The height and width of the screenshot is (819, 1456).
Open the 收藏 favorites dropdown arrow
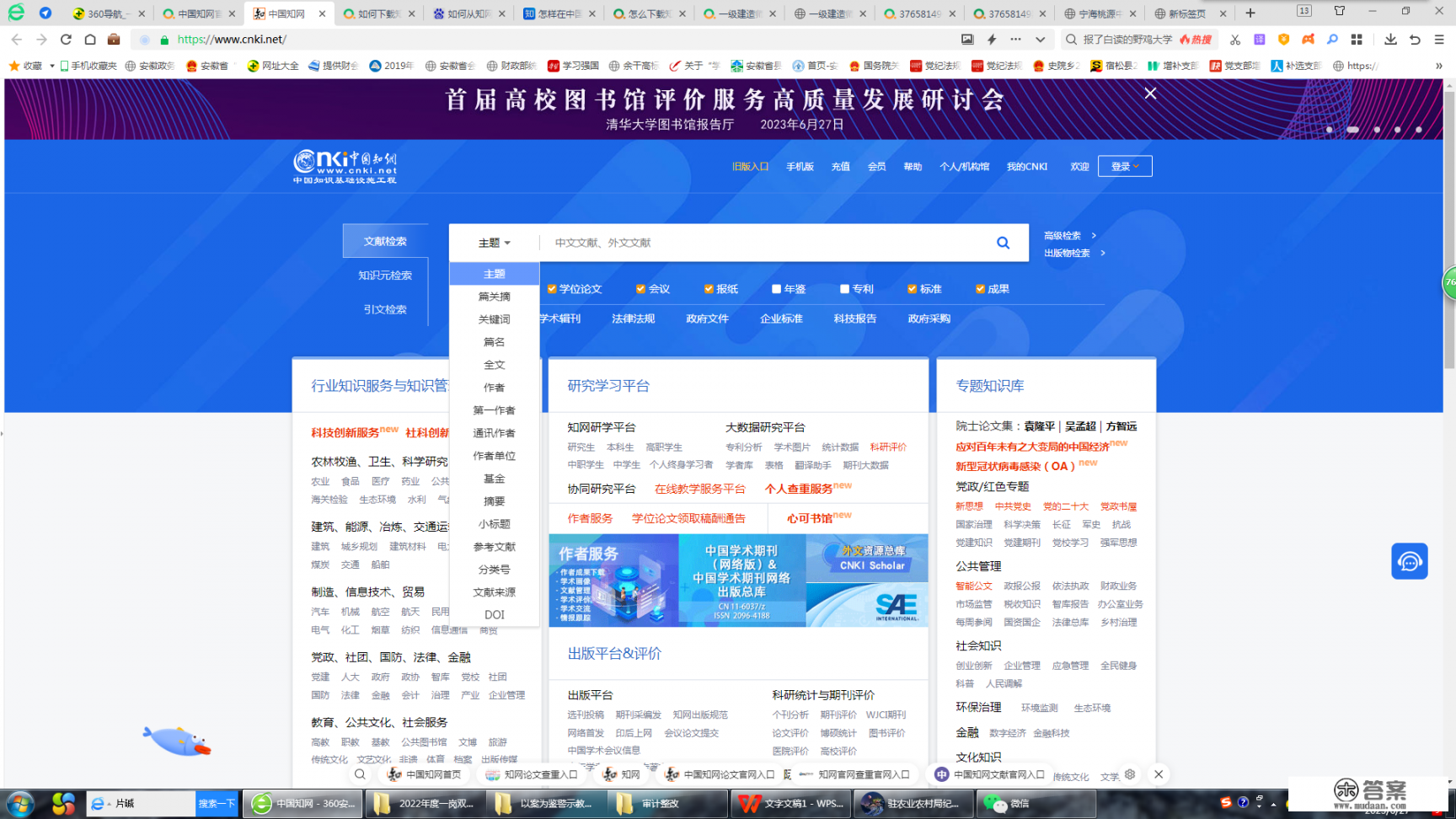pos(51,66)
